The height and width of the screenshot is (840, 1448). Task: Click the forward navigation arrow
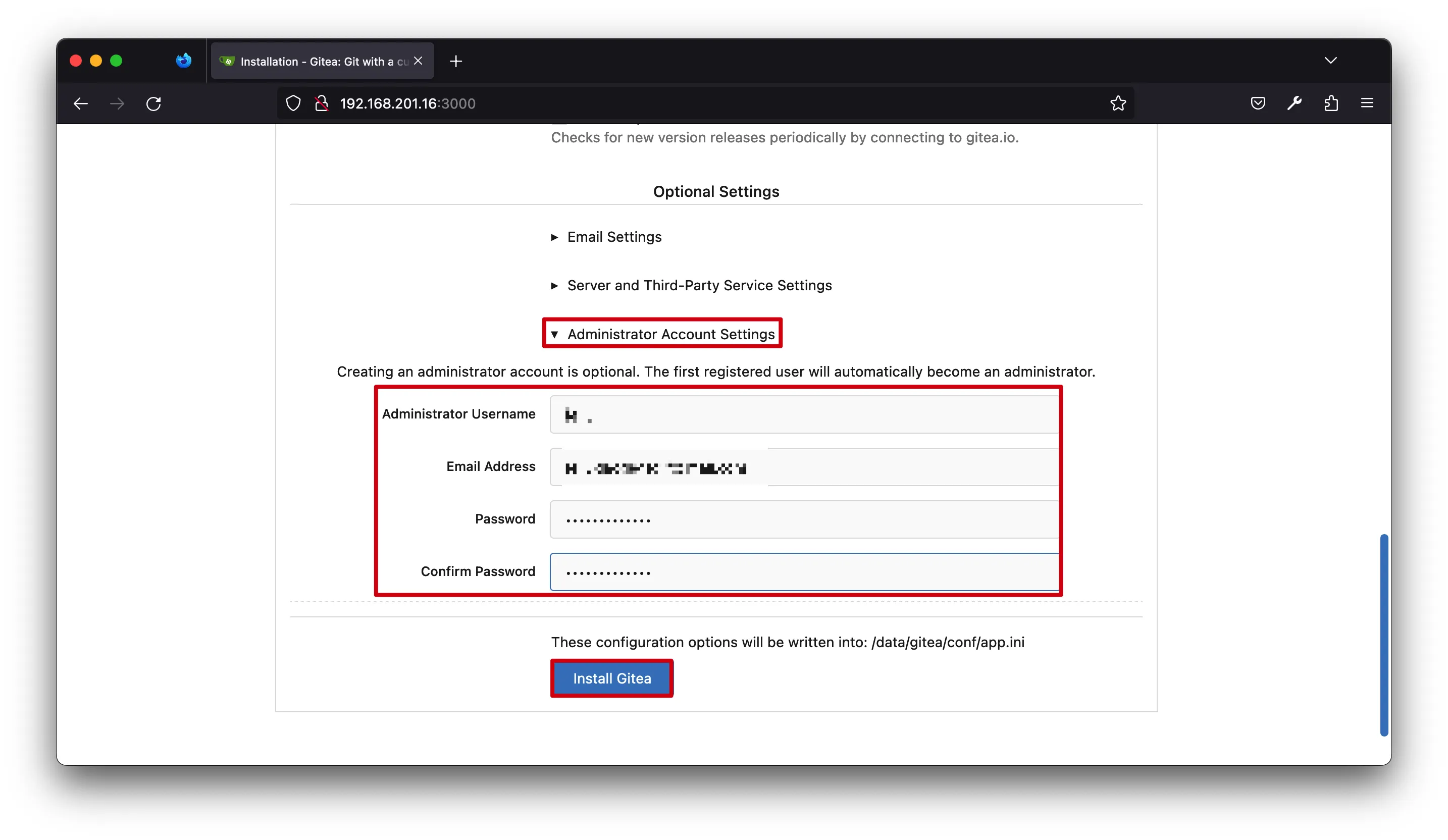coord(117,103)
